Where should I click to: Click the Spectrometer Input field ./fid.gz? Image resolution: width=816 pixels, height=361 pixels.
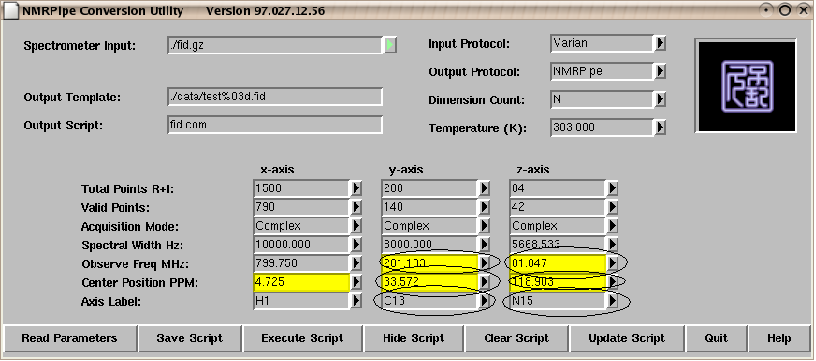pos(275,45)
